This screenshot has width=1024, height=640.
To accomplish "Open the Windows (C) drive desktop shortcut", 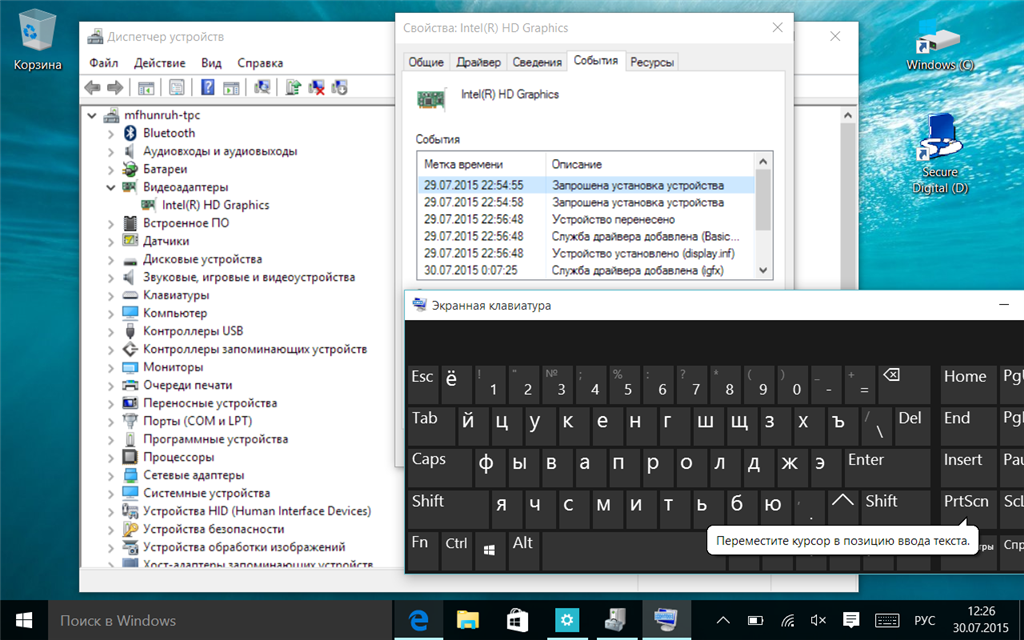I will tap(940, 46).
